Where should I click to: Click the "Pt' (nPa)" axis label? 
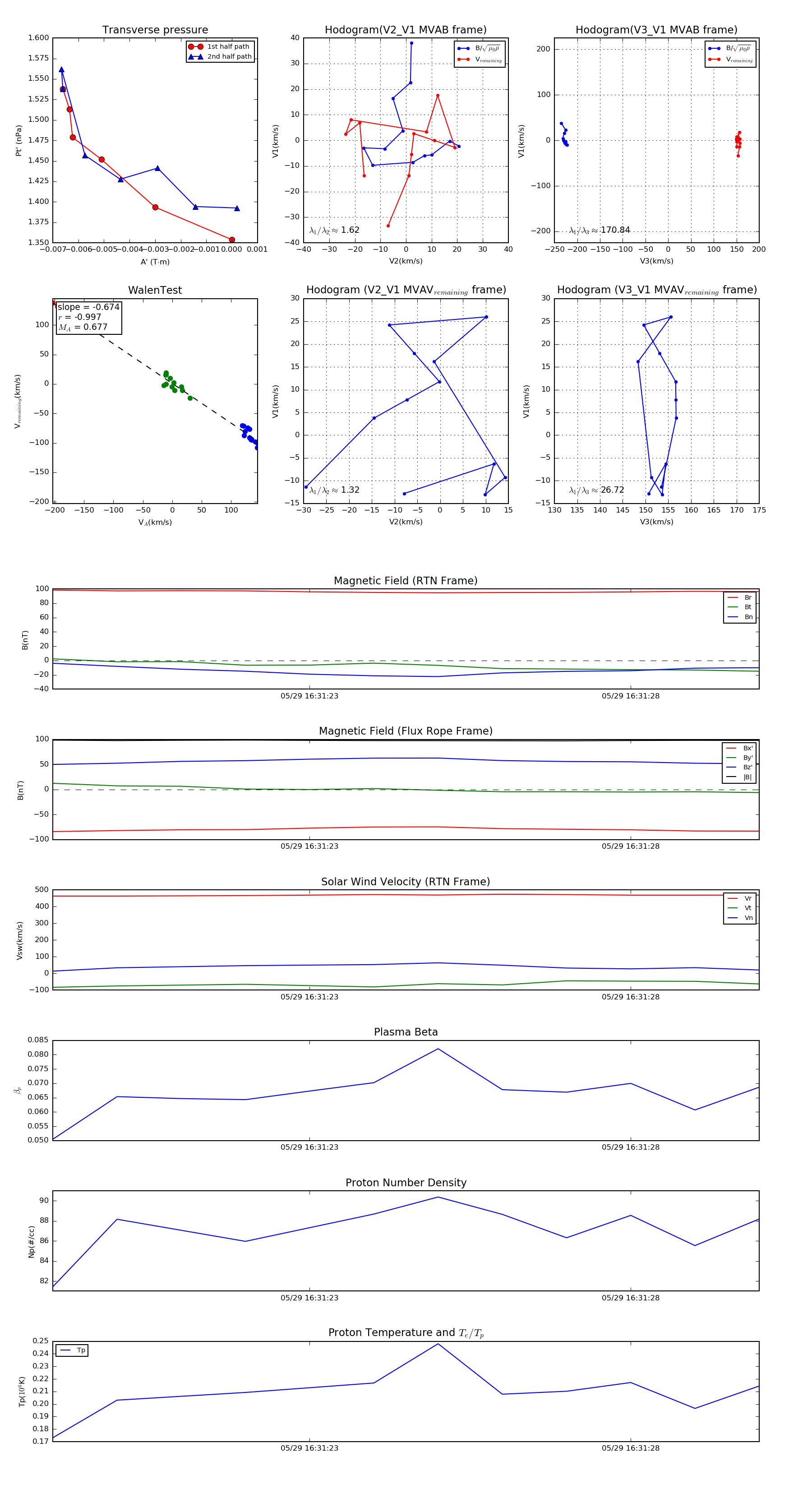[x=18, y=140]
